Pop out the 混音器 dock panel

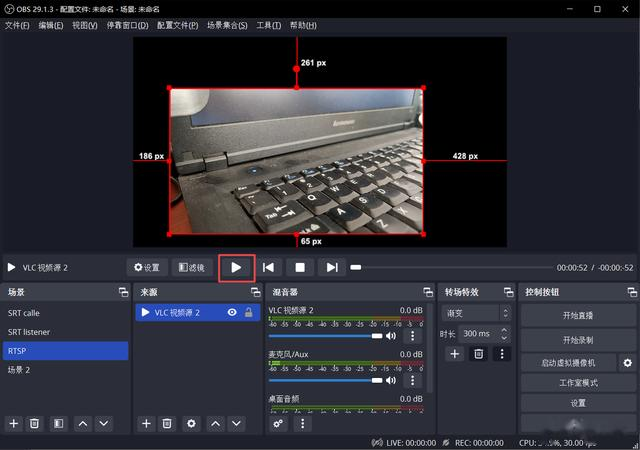click(x=428, y=292)
